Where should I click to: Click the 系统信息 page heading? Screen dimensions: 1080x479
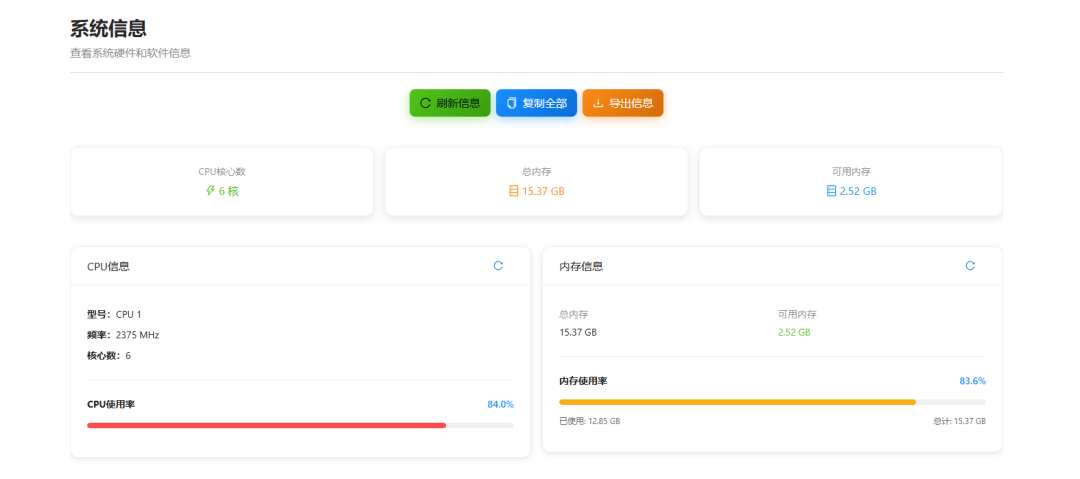pos(108,29)
